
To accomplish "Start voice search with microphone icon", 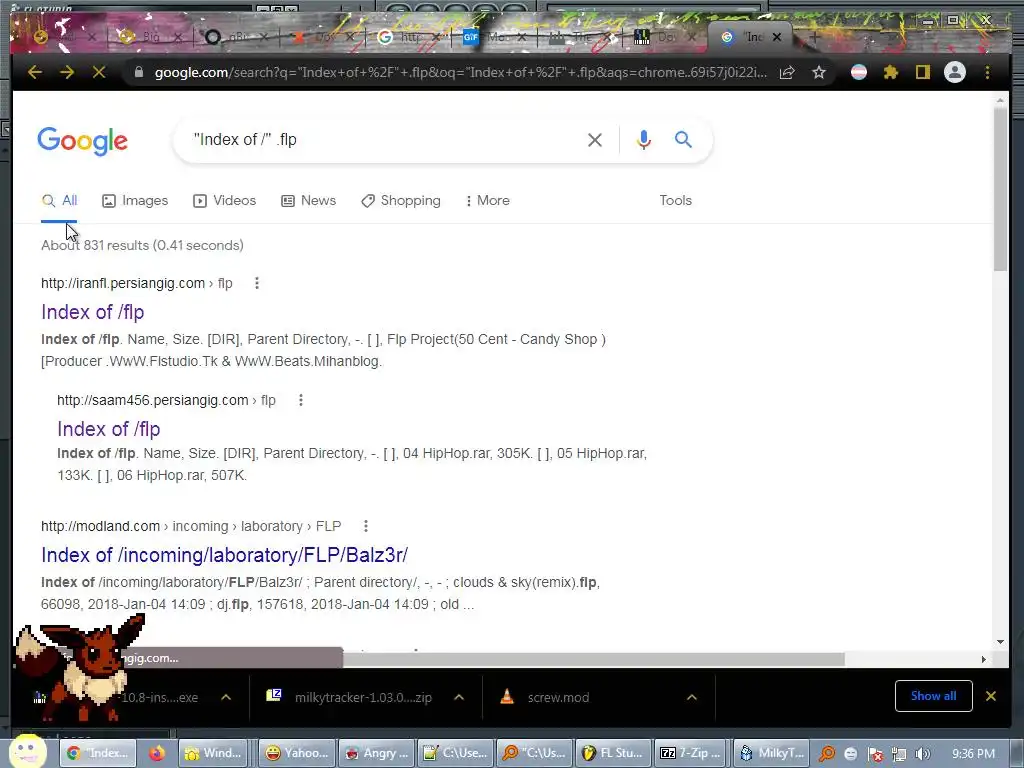I will [x=643, y=140].
